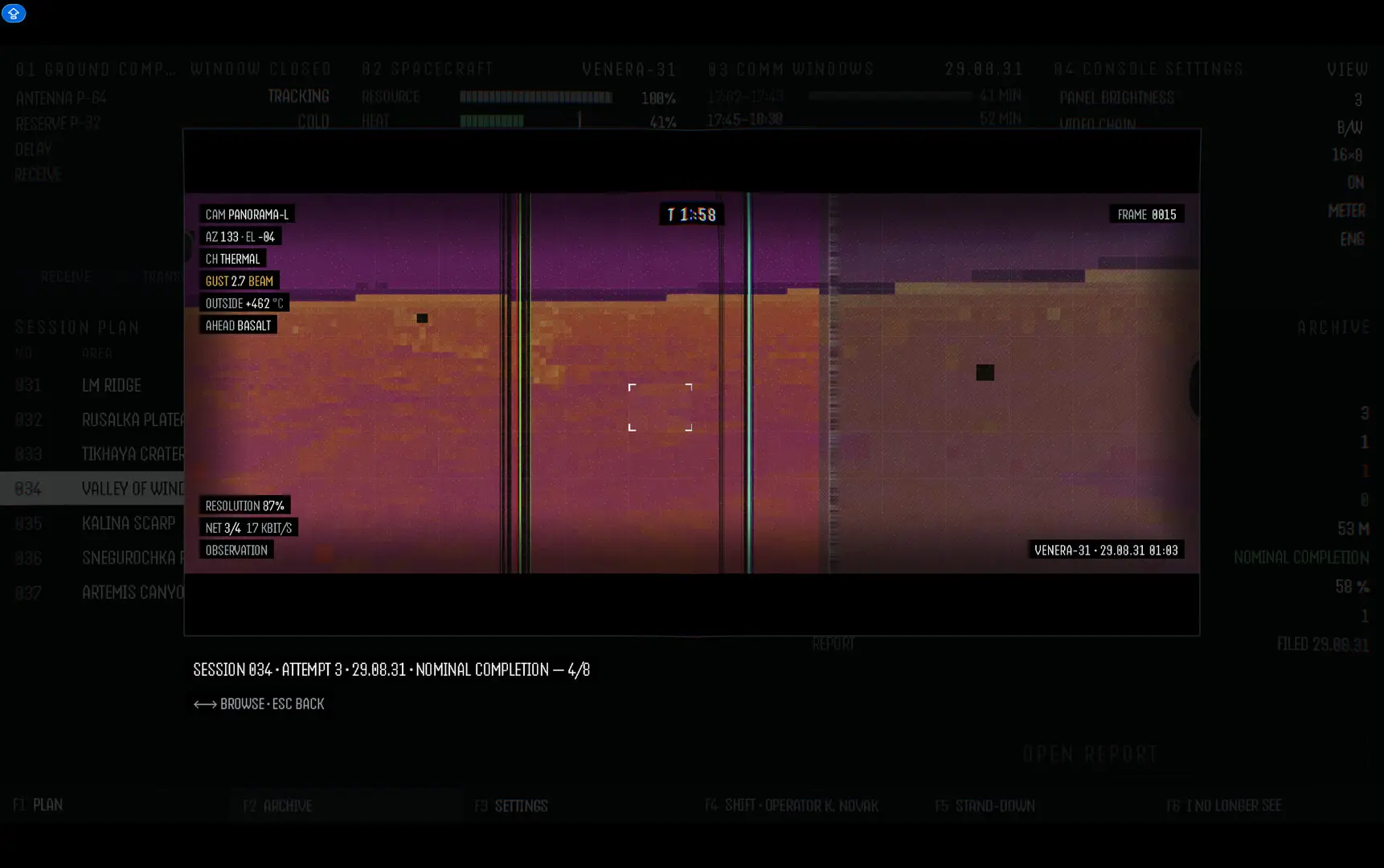Click the FRAME 0015 counter label
Image resolution: width=1384 pixels, height=868 pixels.
(1147, 215)
